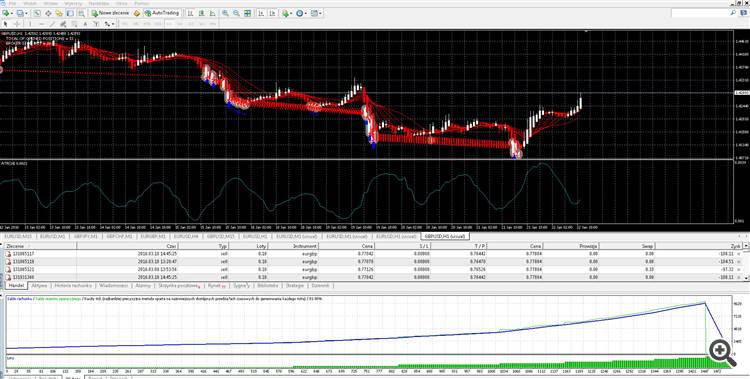750x379 pixels.
Task: Open the Market Watch toolbar icon
Action: (x=37, y=13)
